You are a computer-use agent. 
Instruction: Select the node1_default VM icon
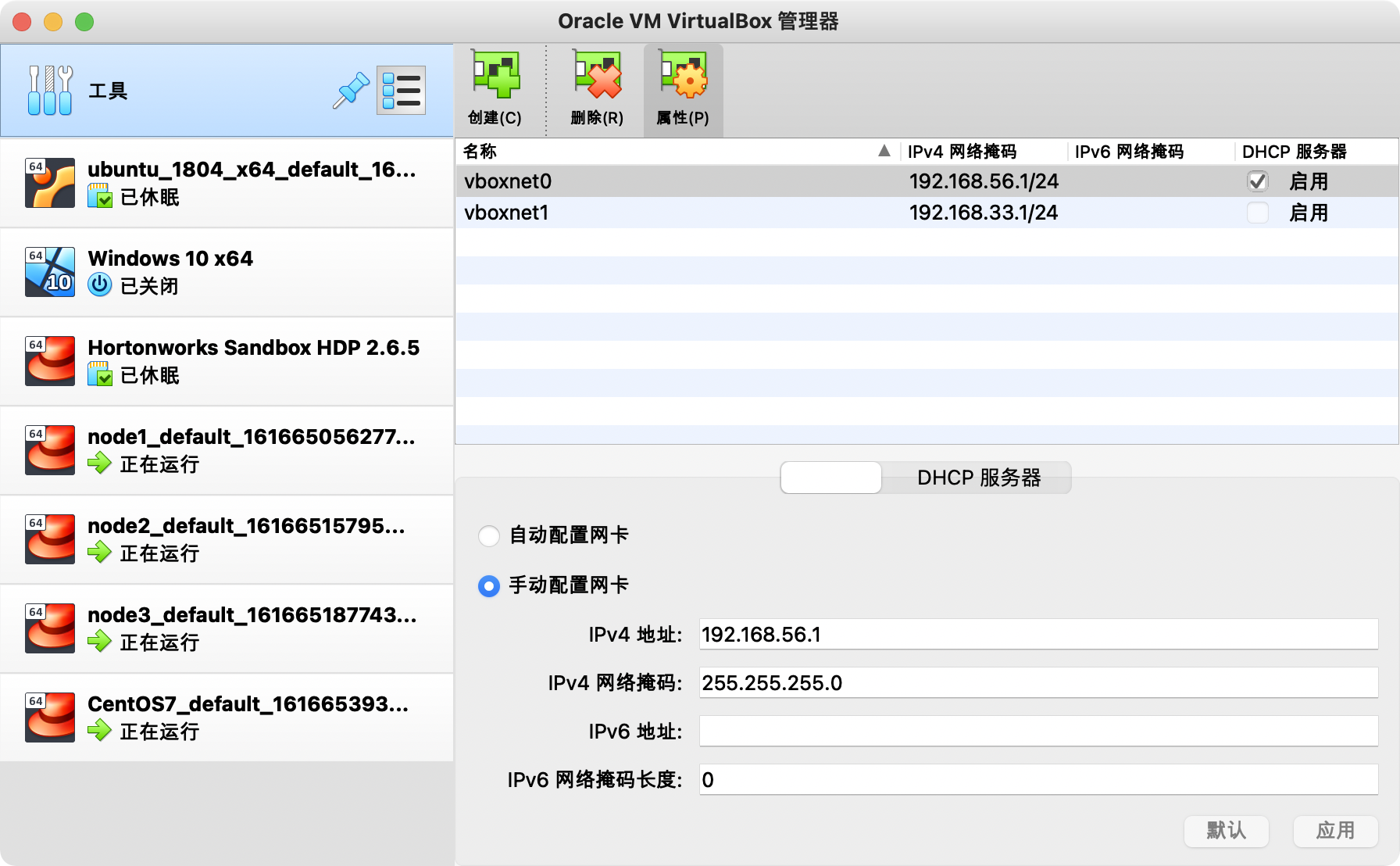click(50, 450)
